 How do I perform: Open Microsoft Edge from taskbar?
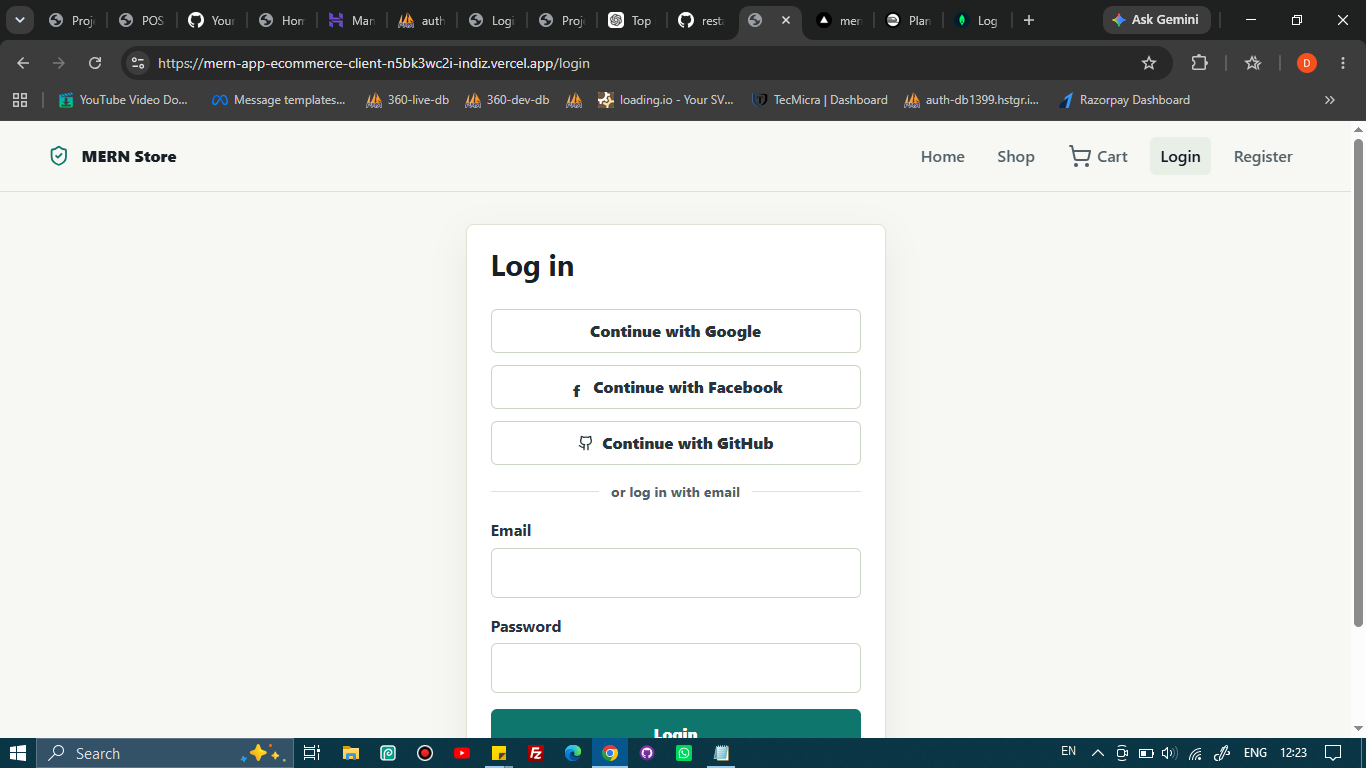573,753
